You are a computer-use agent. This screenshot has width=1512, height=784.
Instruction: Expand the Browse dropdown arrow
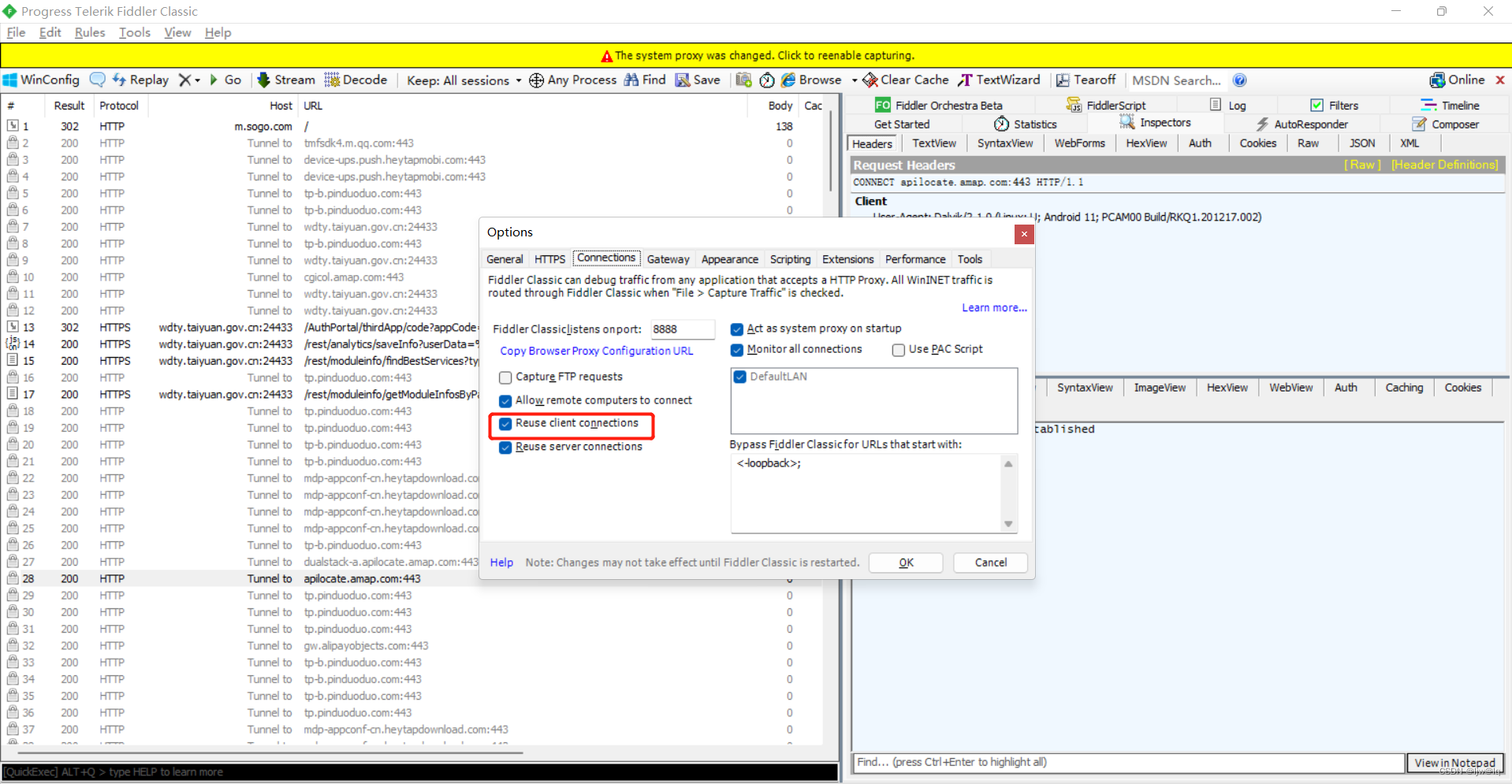(x=854, y=80)
